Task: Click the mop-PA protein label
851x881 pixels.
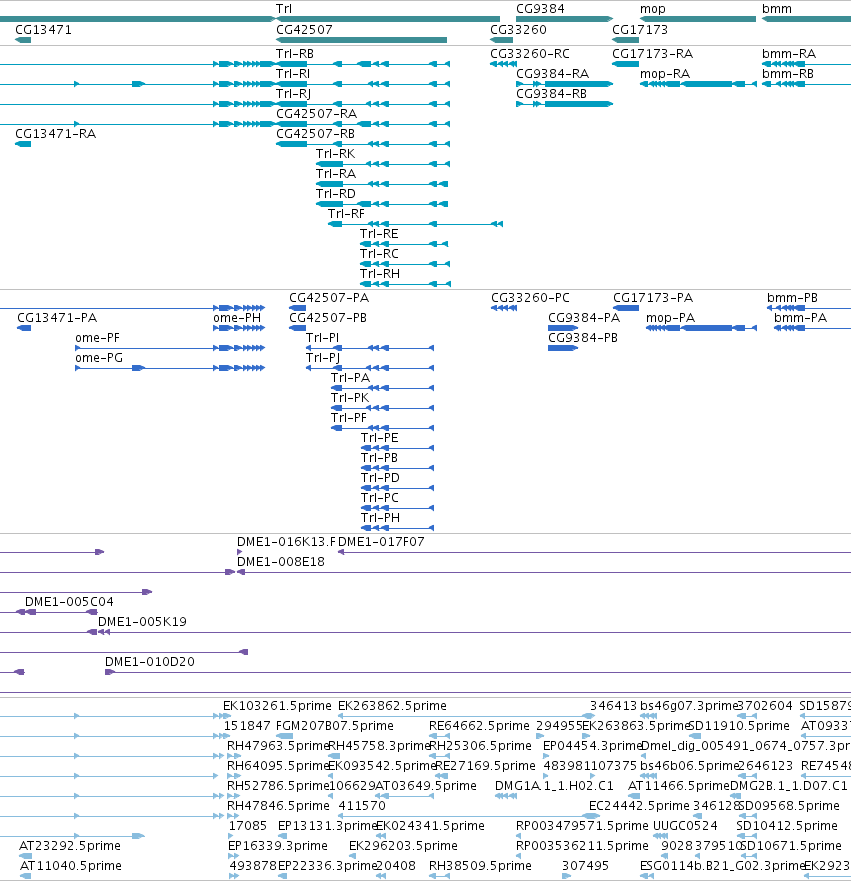Action: (x=670, y=318)
